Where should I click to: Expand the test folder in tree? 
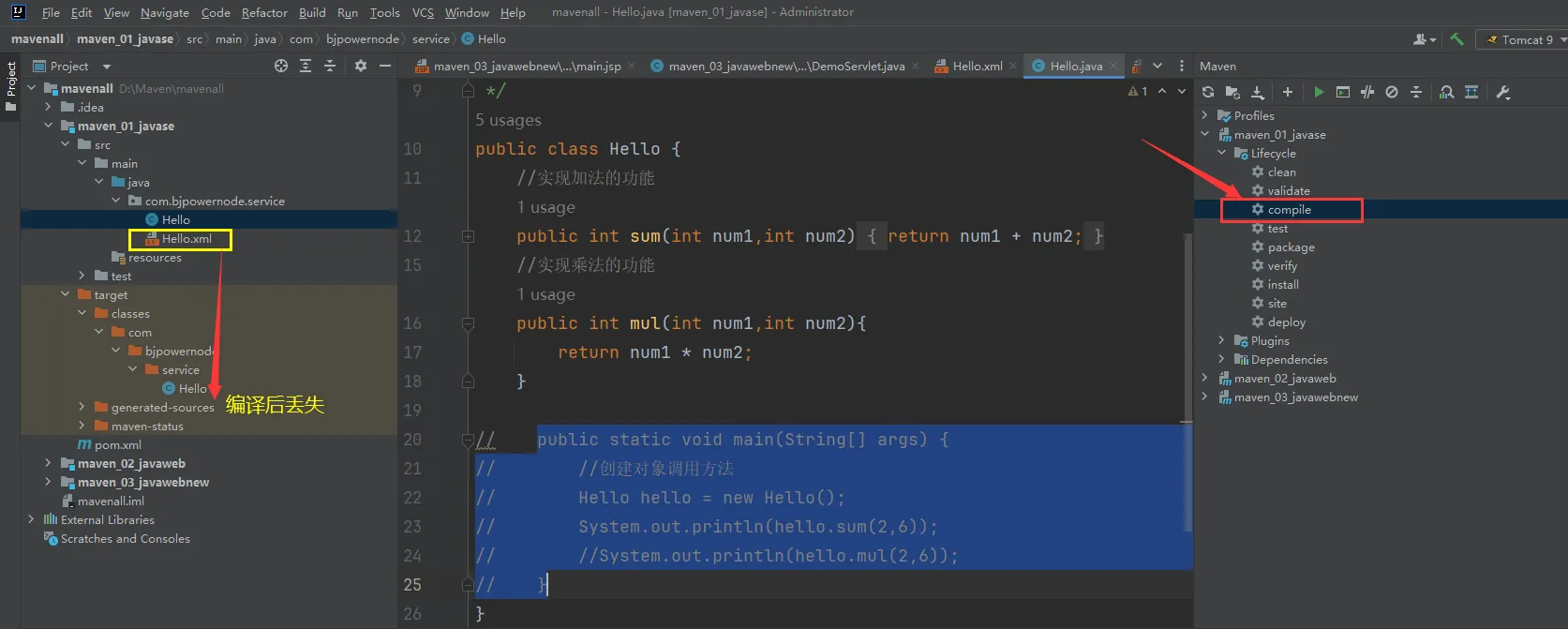(x=82, y=276)
